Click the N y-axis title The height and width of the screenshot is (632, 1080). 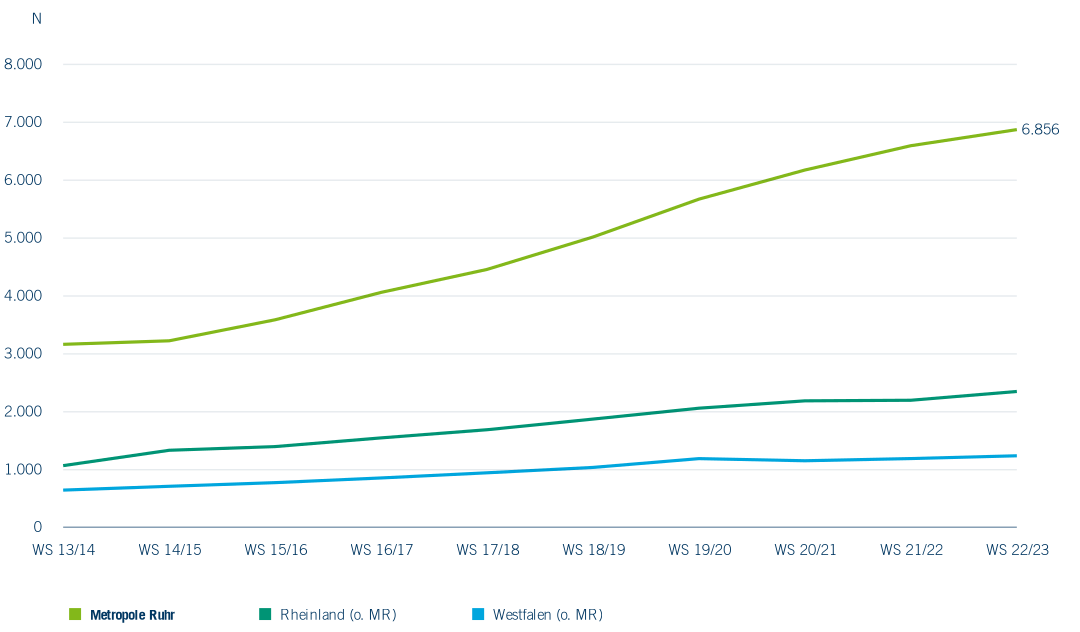[x=37, y=19]
